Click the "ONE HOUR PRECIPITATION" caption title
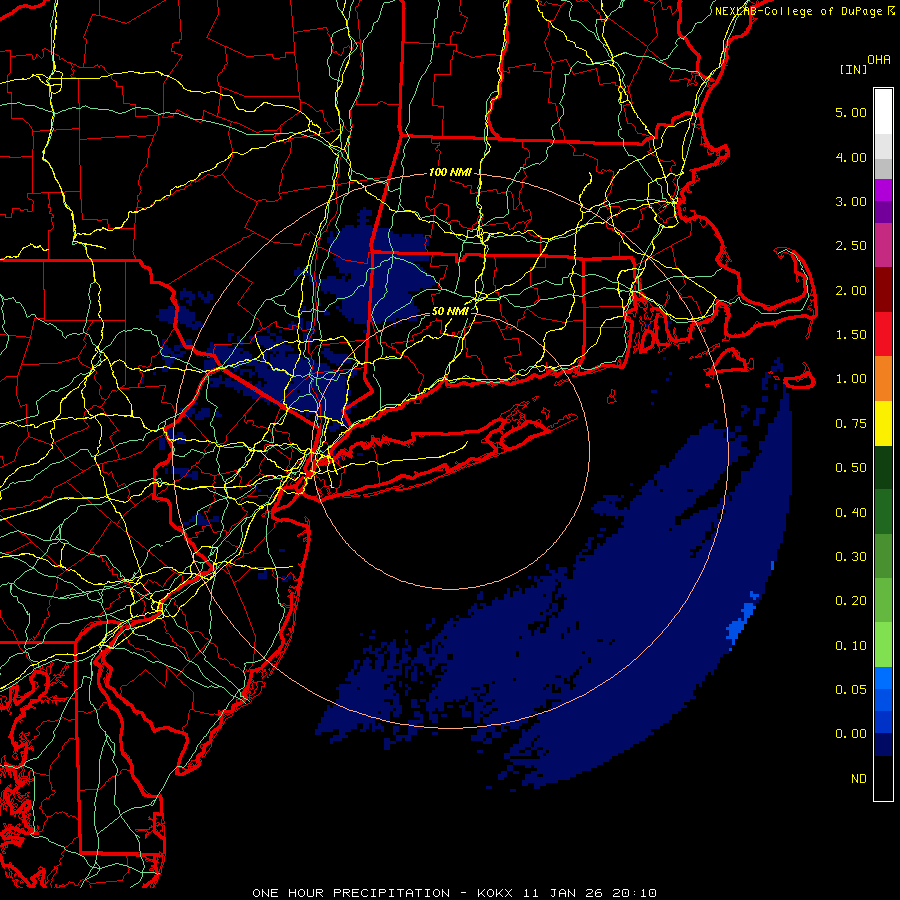Viewport: 900px width, 900px height. 351,893
